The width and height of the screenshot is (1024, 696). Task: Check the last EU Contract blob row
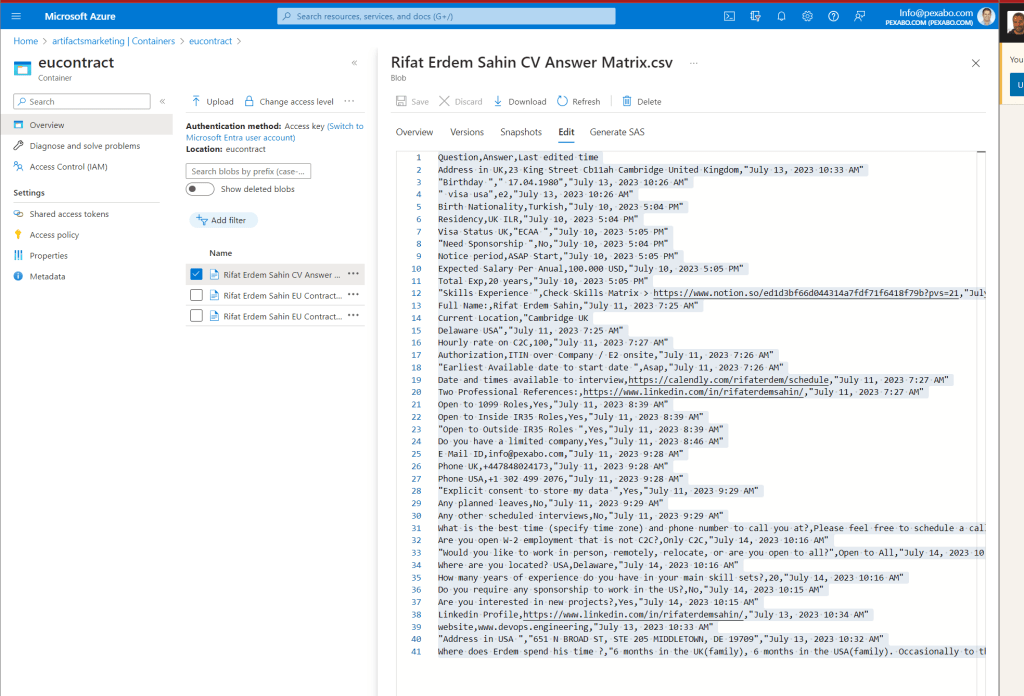click(x=196, y=316)
